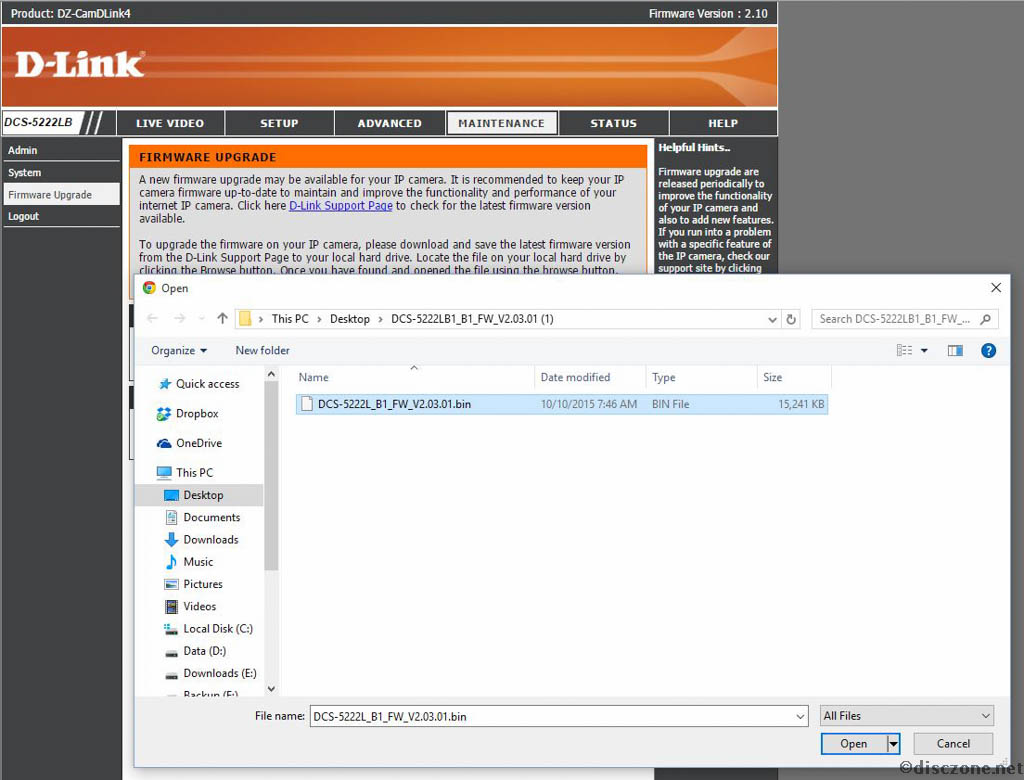Click the D-Link logo in banner
Screen dimensions: 1024x780
click(x=80, y=64)
